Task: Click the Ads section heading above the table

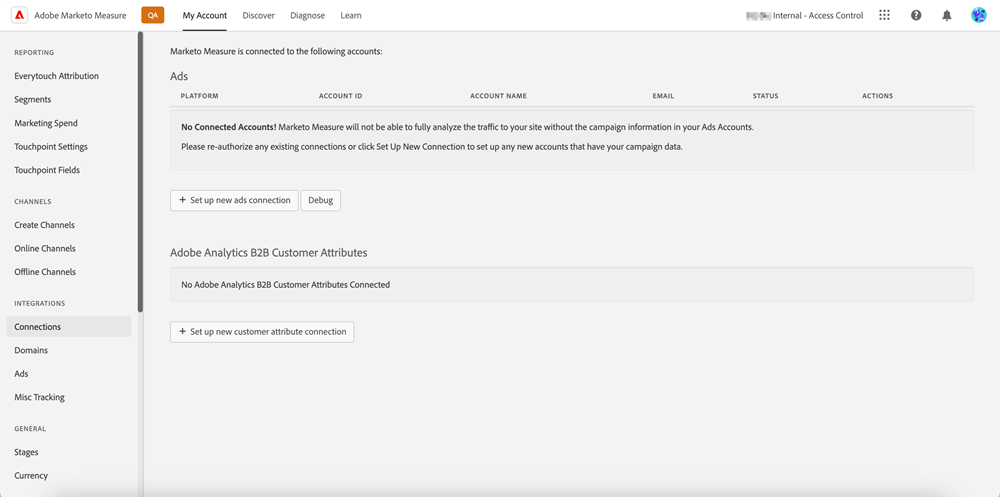Action: point(179,76)
